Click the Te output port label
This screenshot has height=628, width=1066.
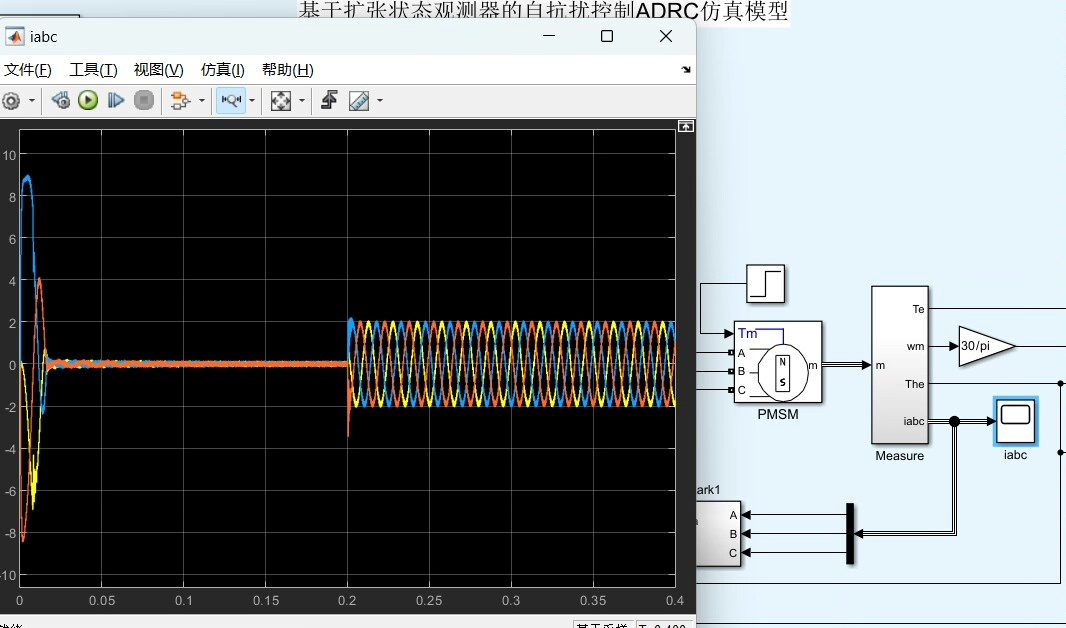tap(918, 309)
